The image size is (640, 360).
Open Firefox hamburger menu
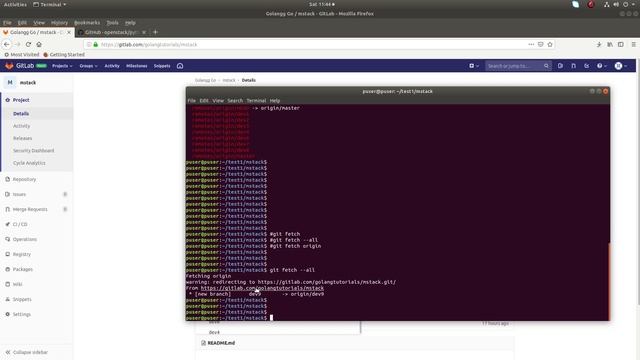[x=633, y=44]
